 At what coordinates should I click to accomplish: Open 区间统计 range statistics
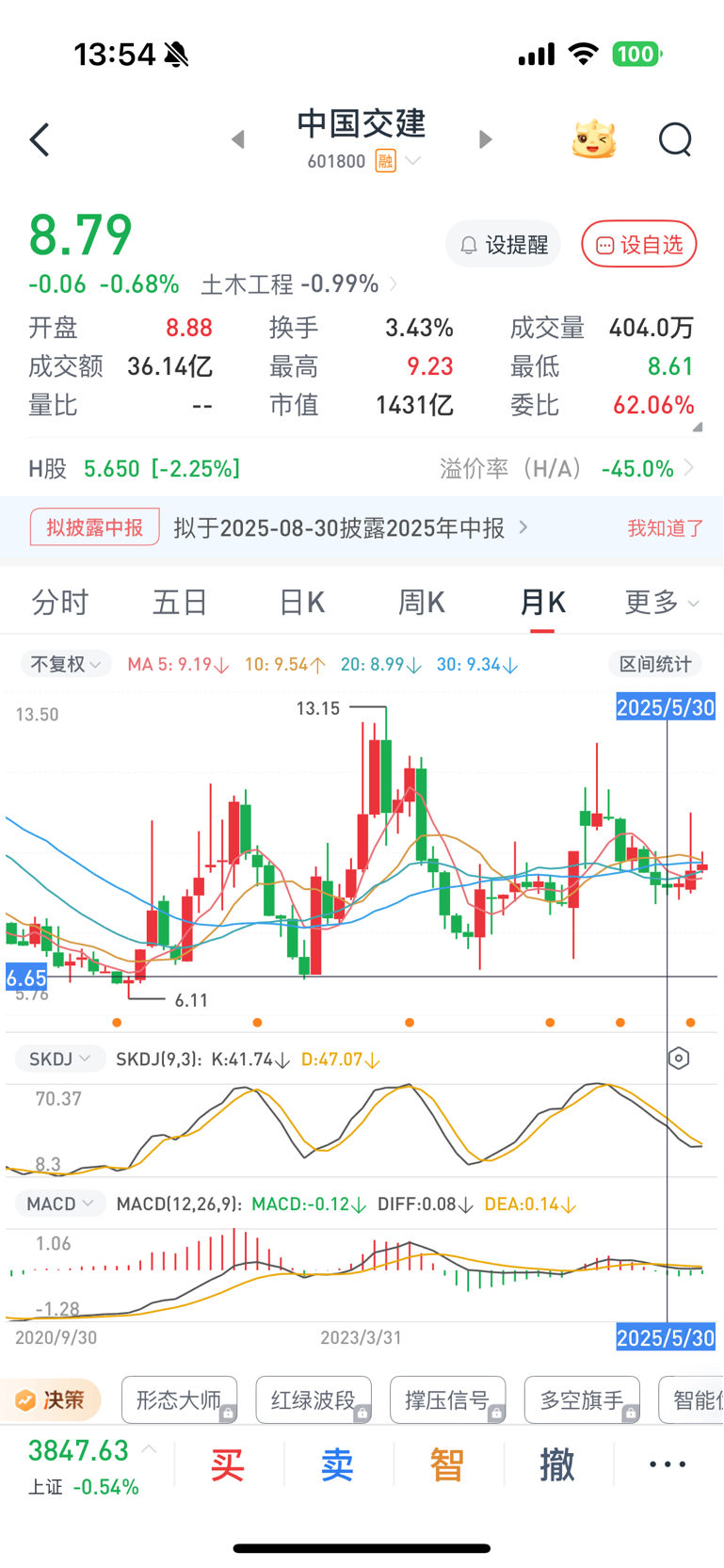[x=655, y=664]
